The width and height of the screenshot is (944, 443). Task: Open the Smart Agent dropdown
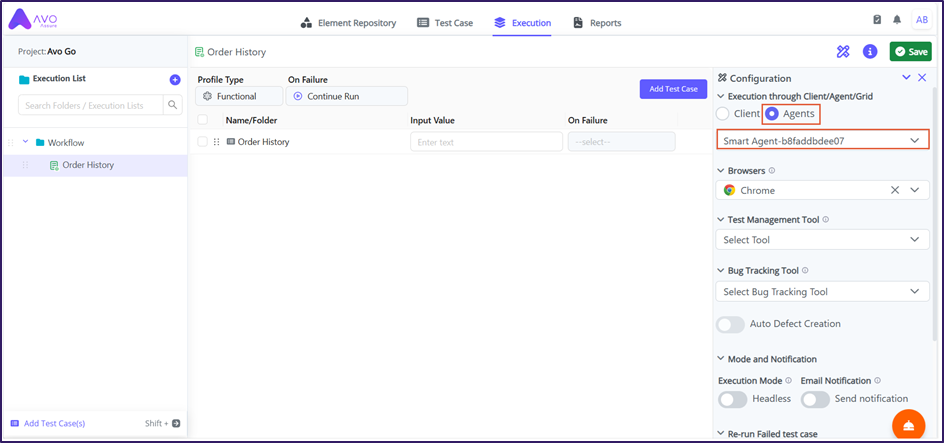[822, 141]
